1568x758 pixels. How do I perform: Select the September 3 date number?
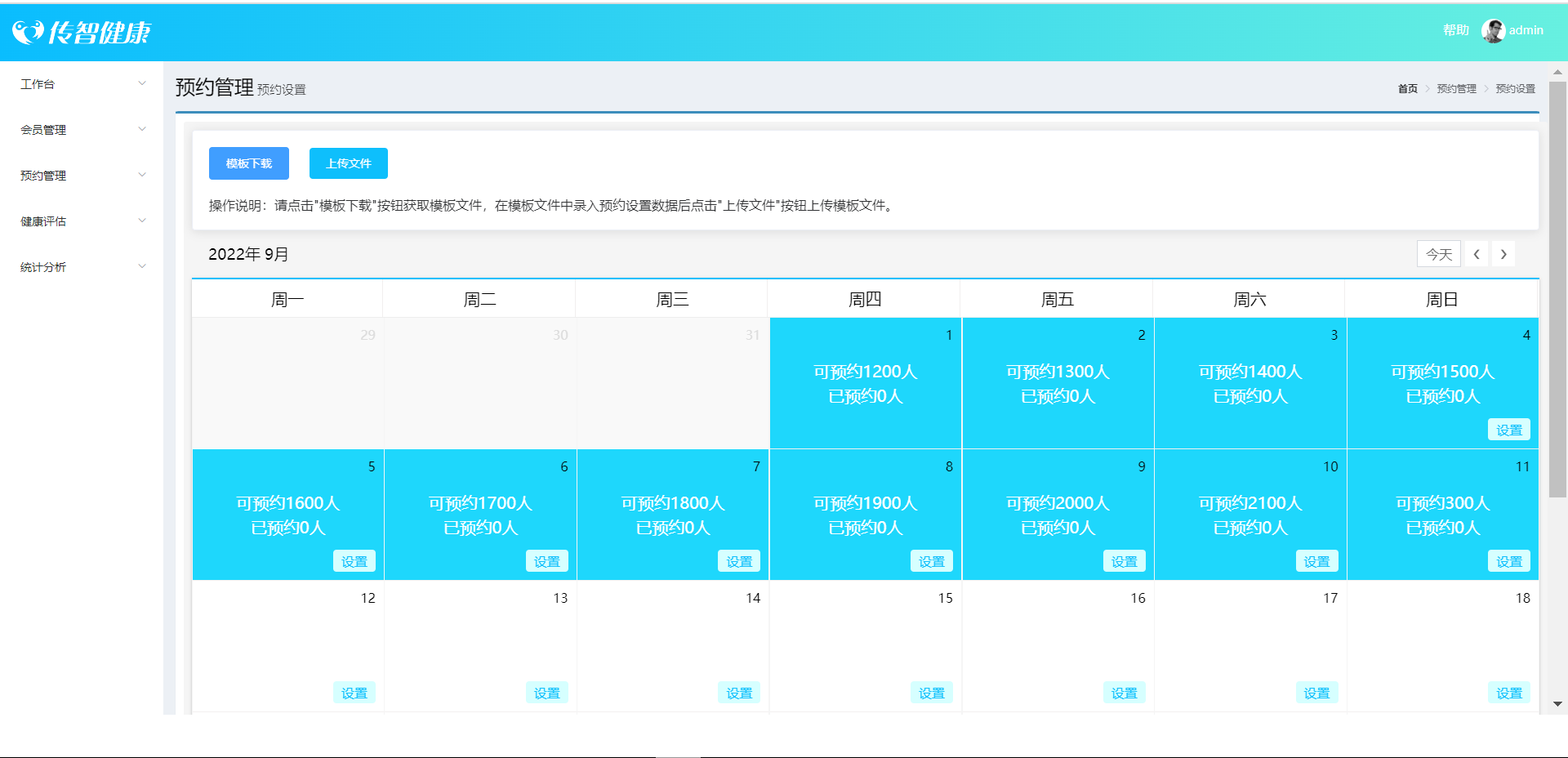click(x=1334, y=335)
